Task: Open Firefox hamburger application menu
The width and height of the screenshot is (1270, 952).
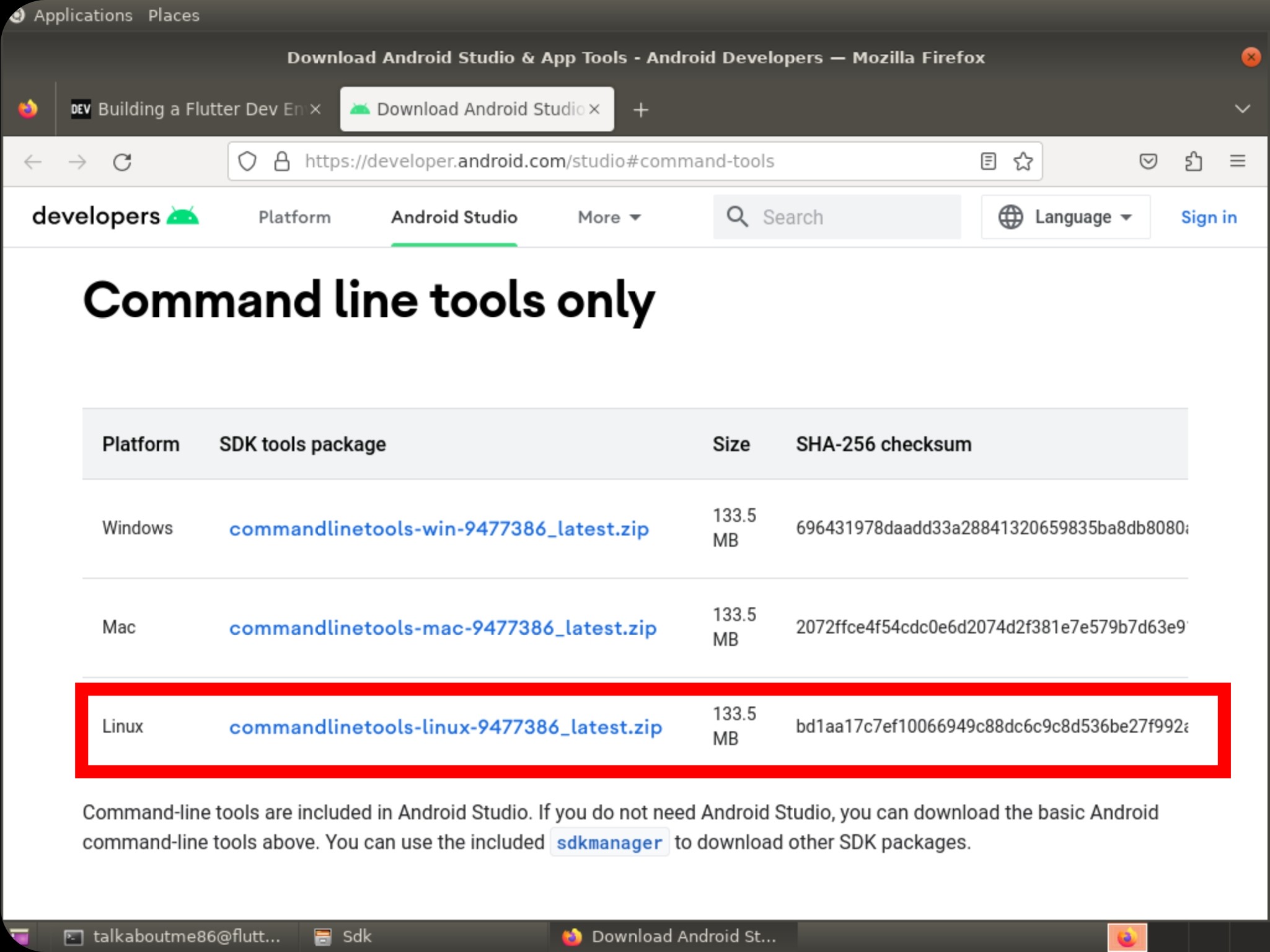Action: 1237,162
